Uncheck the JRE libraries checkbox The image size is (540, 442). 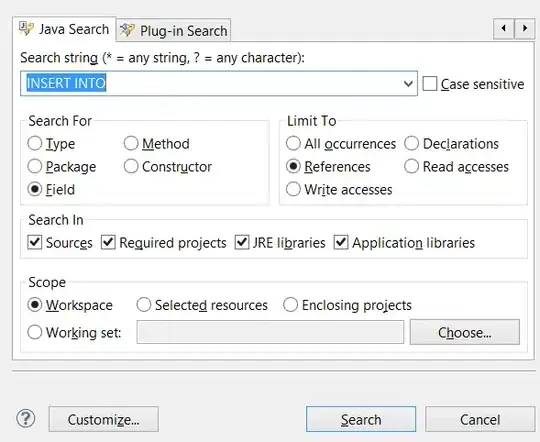coord(242,243)
